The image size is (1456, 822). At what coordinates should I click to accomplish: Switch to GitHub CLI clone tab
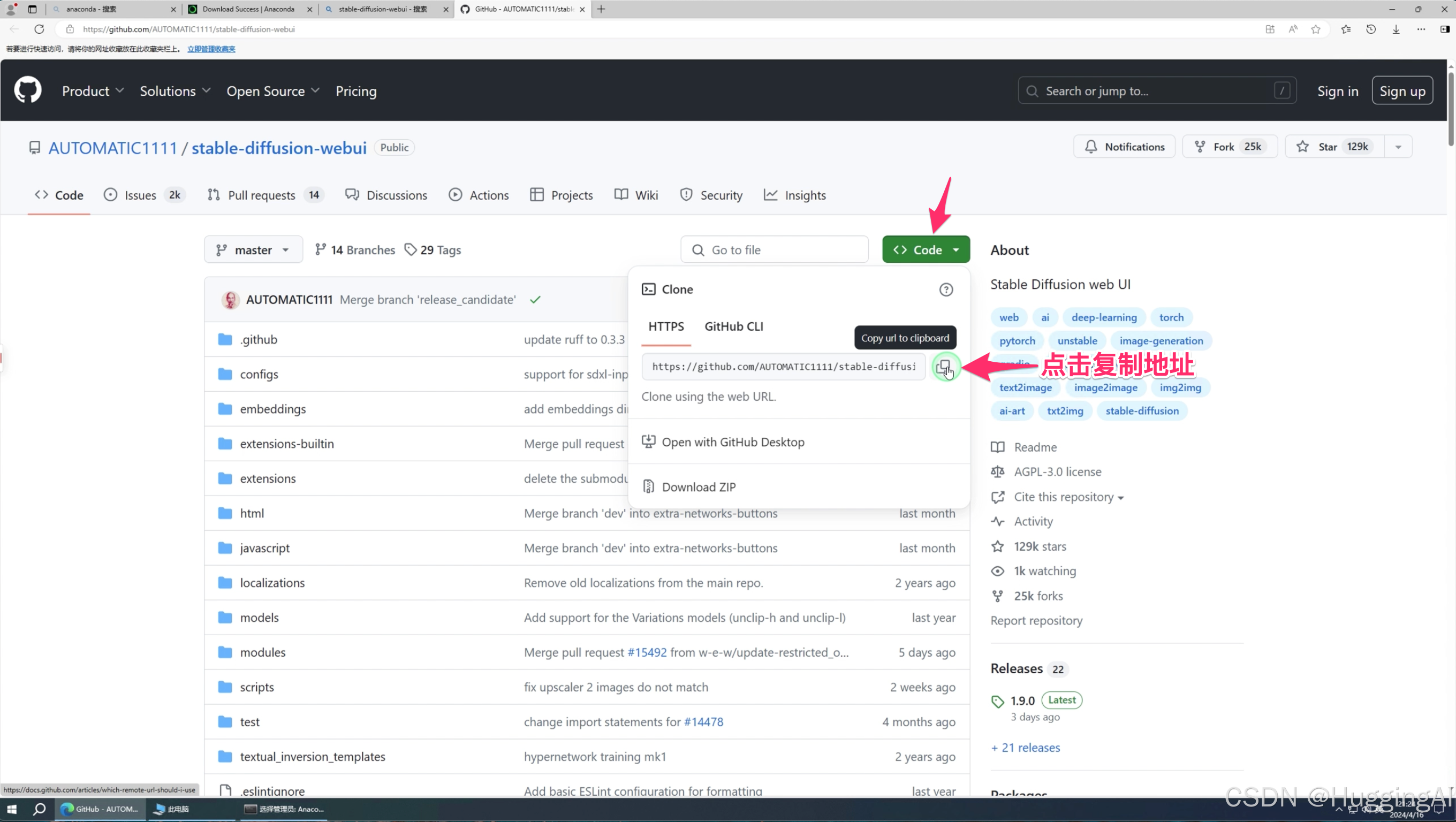coord(733,326)
